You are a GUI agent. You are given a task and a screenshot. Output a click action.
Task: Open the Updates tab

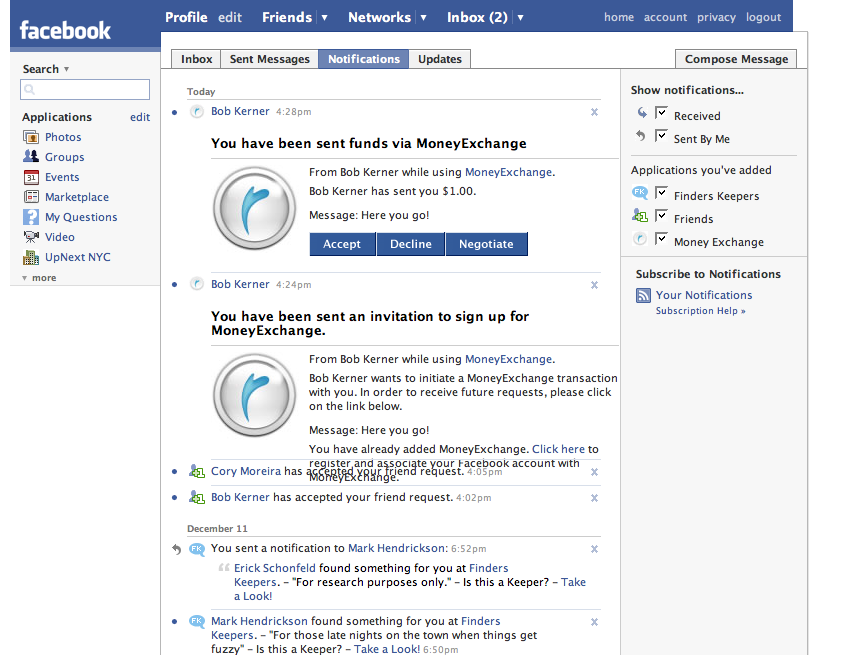coord(440,59)
